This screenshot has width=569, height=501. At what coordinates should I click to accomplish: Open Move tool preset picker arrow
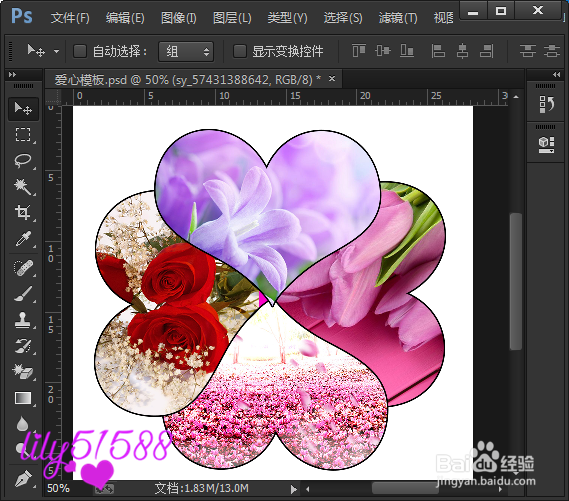point(56,52)
